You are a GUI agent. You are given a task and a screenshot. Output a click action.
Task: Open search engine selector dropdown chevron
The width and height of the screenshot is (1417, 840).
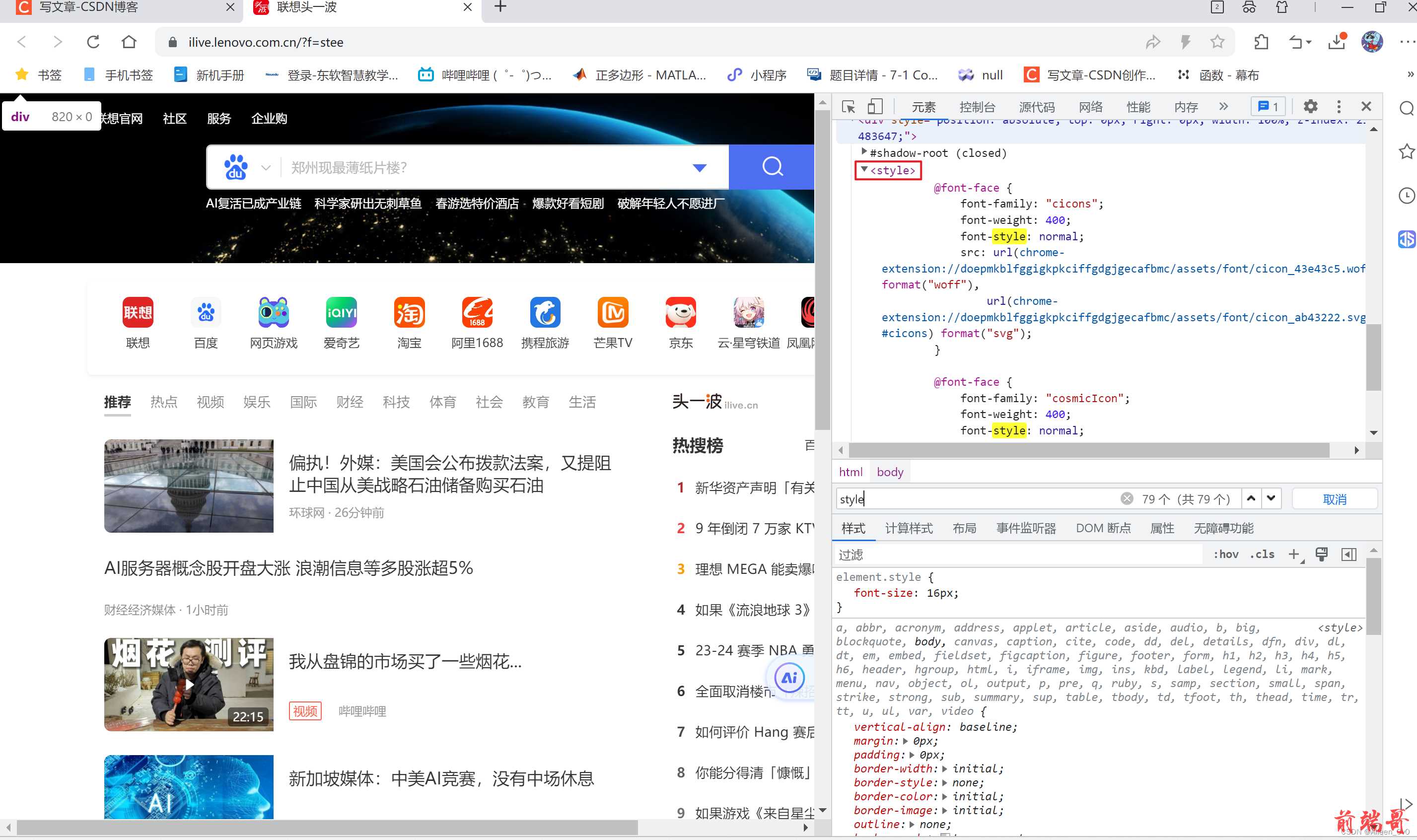(266, 167)
